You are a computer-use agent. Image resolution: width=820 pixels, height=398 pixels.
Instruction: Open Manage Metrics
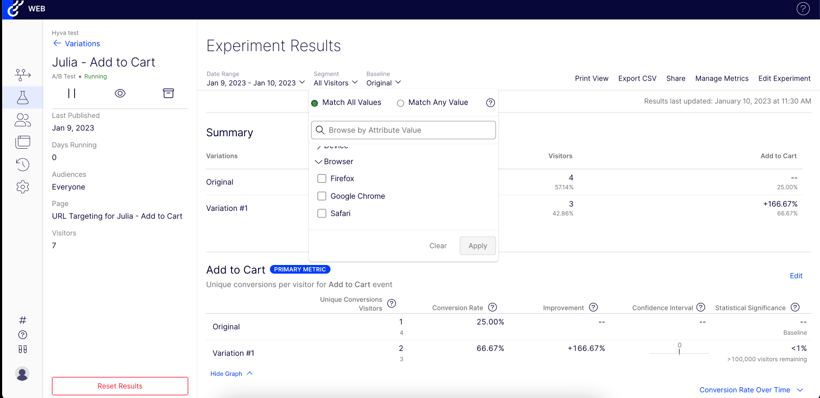click(722, 78)
